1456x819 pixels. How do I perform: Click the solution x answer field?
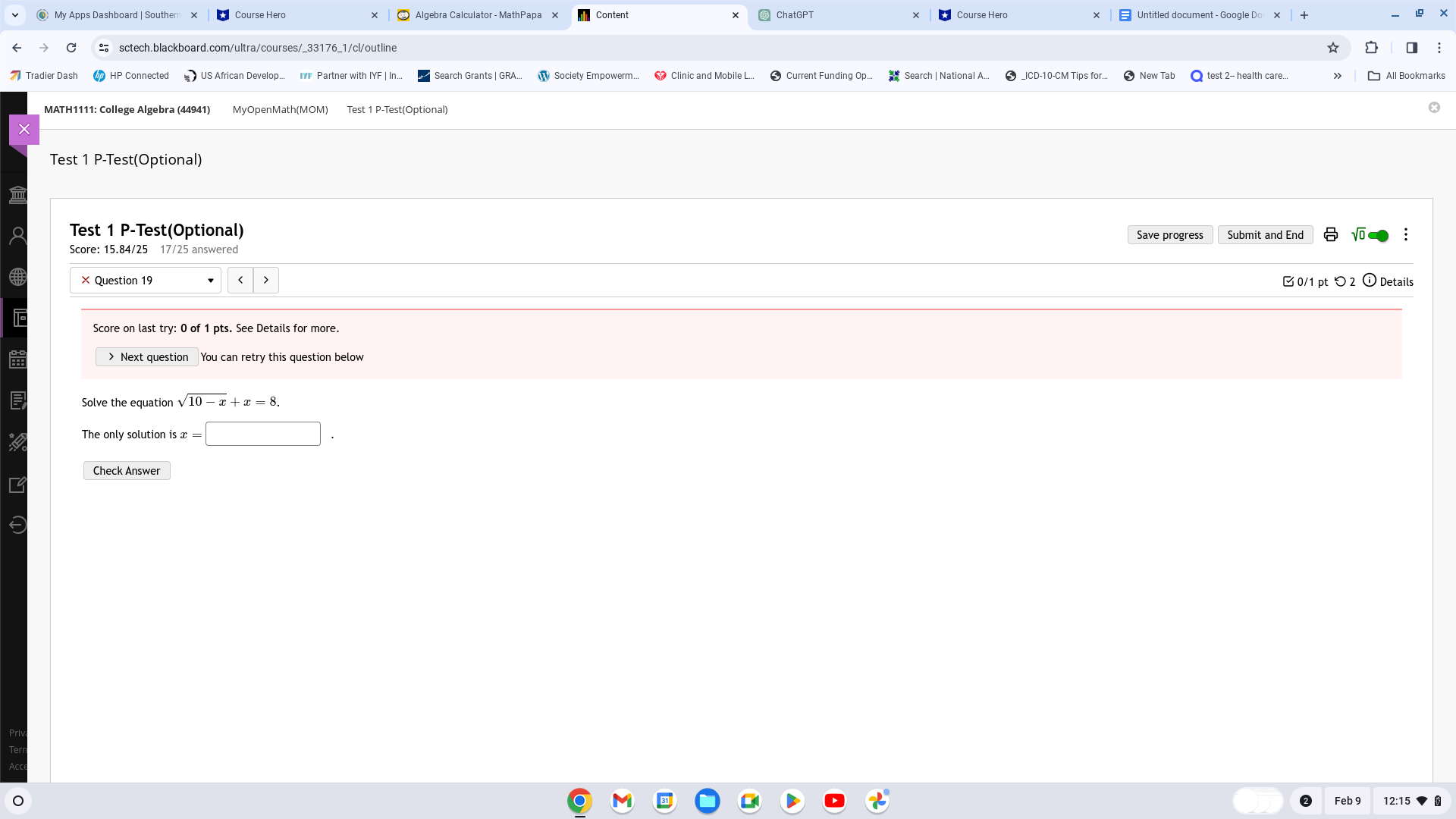pos(263,435)
